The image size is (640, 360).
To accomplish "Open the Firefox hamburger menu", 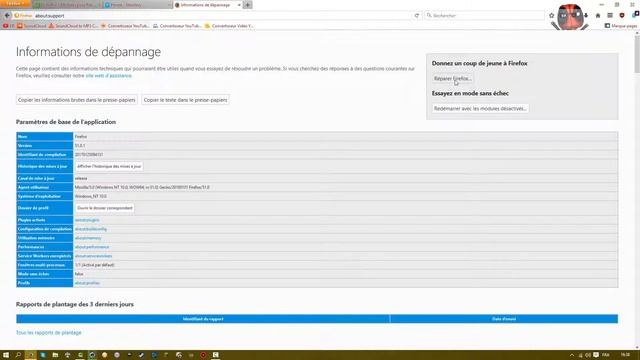I will click(x=610, y=16).
